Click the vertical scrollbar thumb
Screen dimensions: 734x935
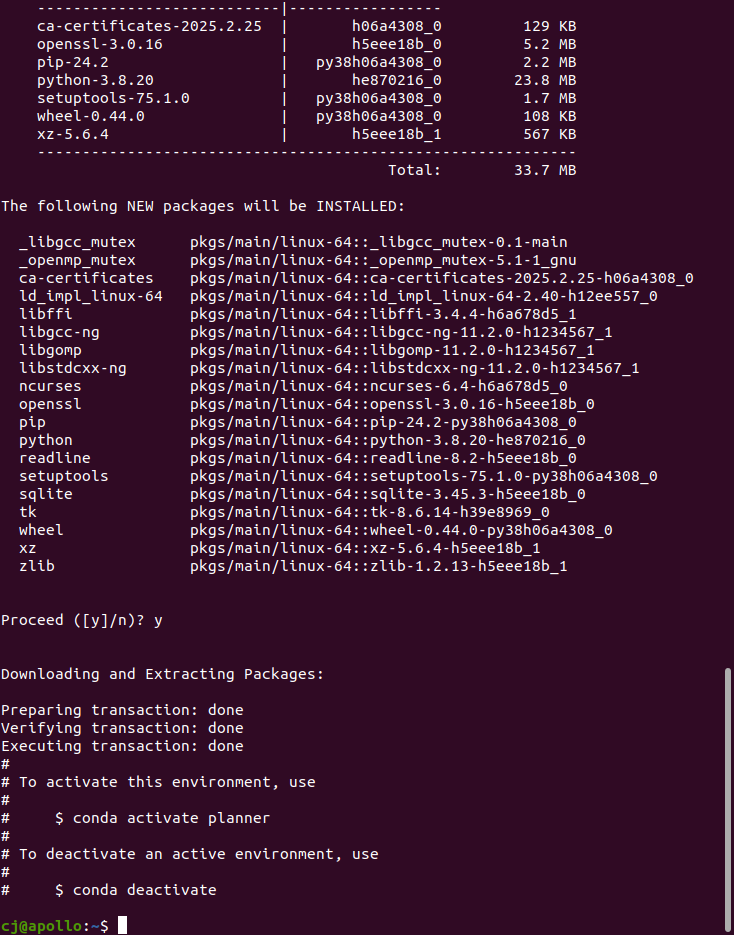click(727, 801)
